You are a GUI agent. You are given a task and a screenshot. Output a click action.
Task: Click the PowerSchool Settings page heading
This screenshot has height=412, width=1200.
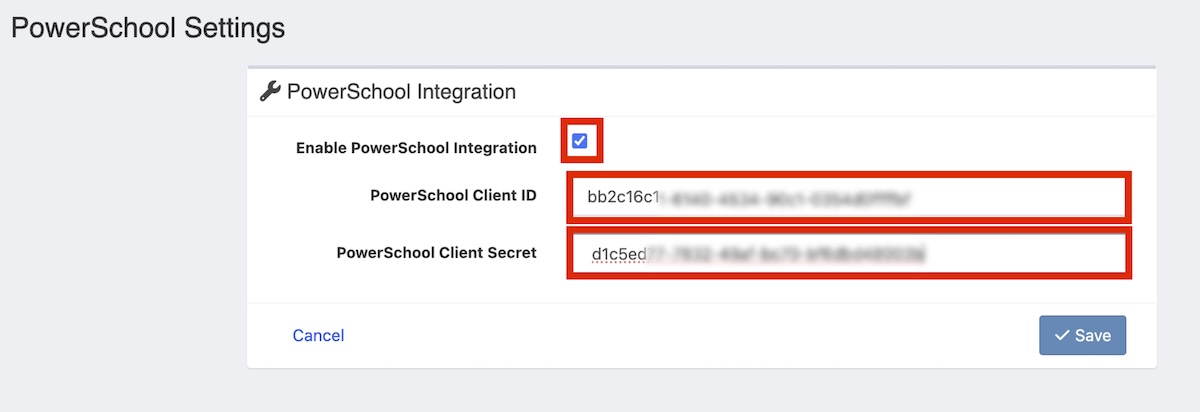[148, 28]
